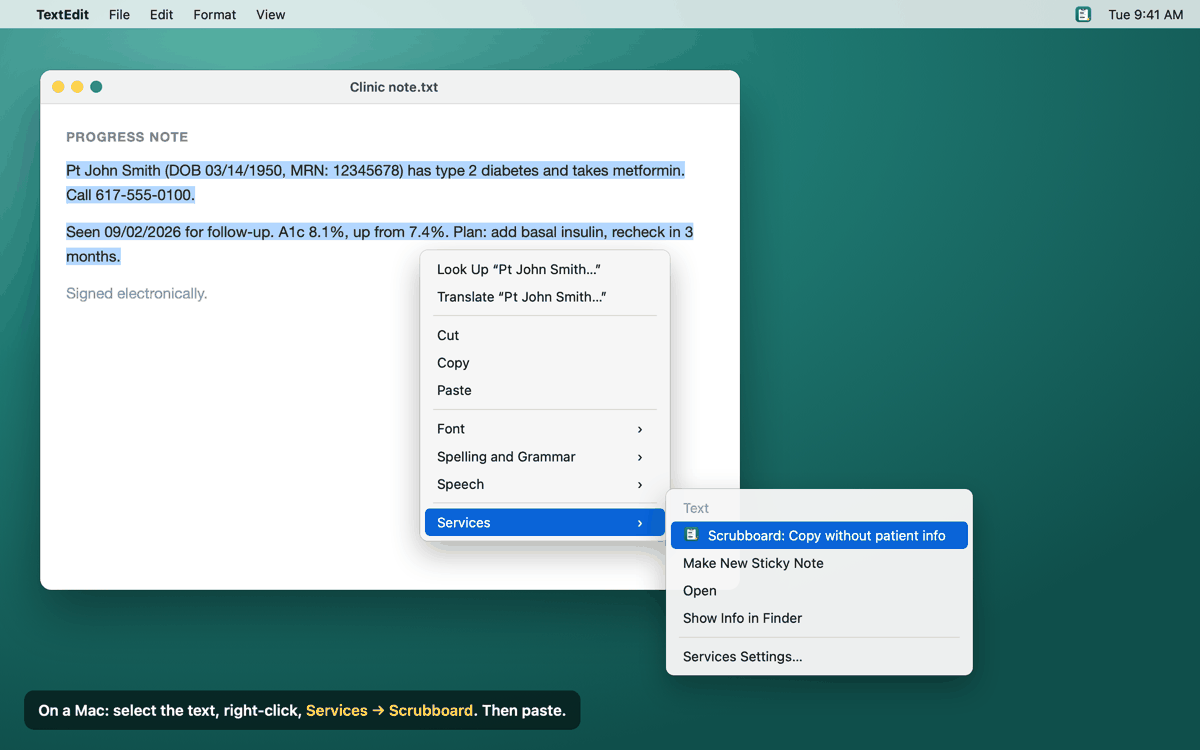Select Cut from the context menu
The image size is (1200, 750).
pos(545,335)
